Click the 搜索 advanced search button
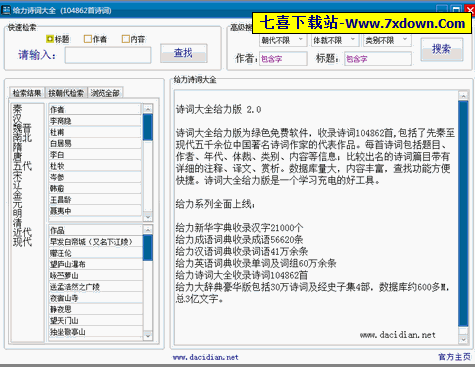The width and height of the screenshot is (475, 367). tap(441, 49)
